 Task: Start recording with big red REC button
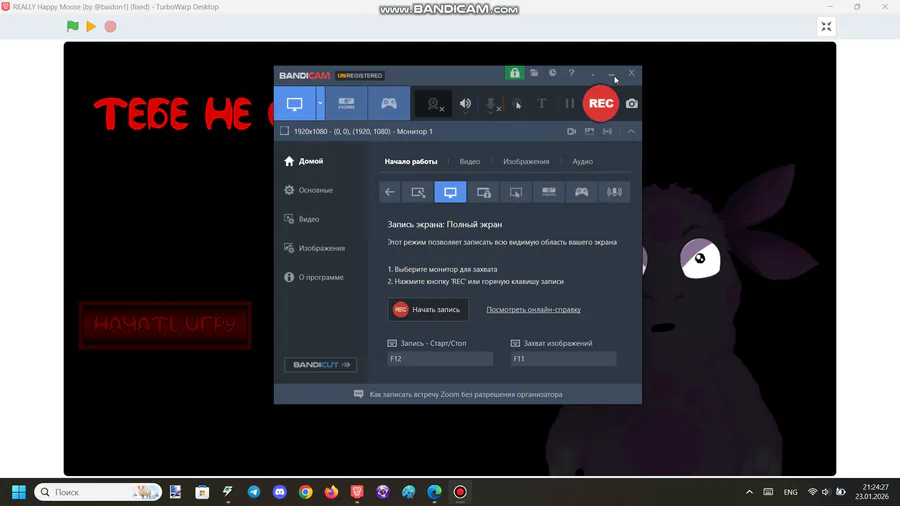pos(601,103)
